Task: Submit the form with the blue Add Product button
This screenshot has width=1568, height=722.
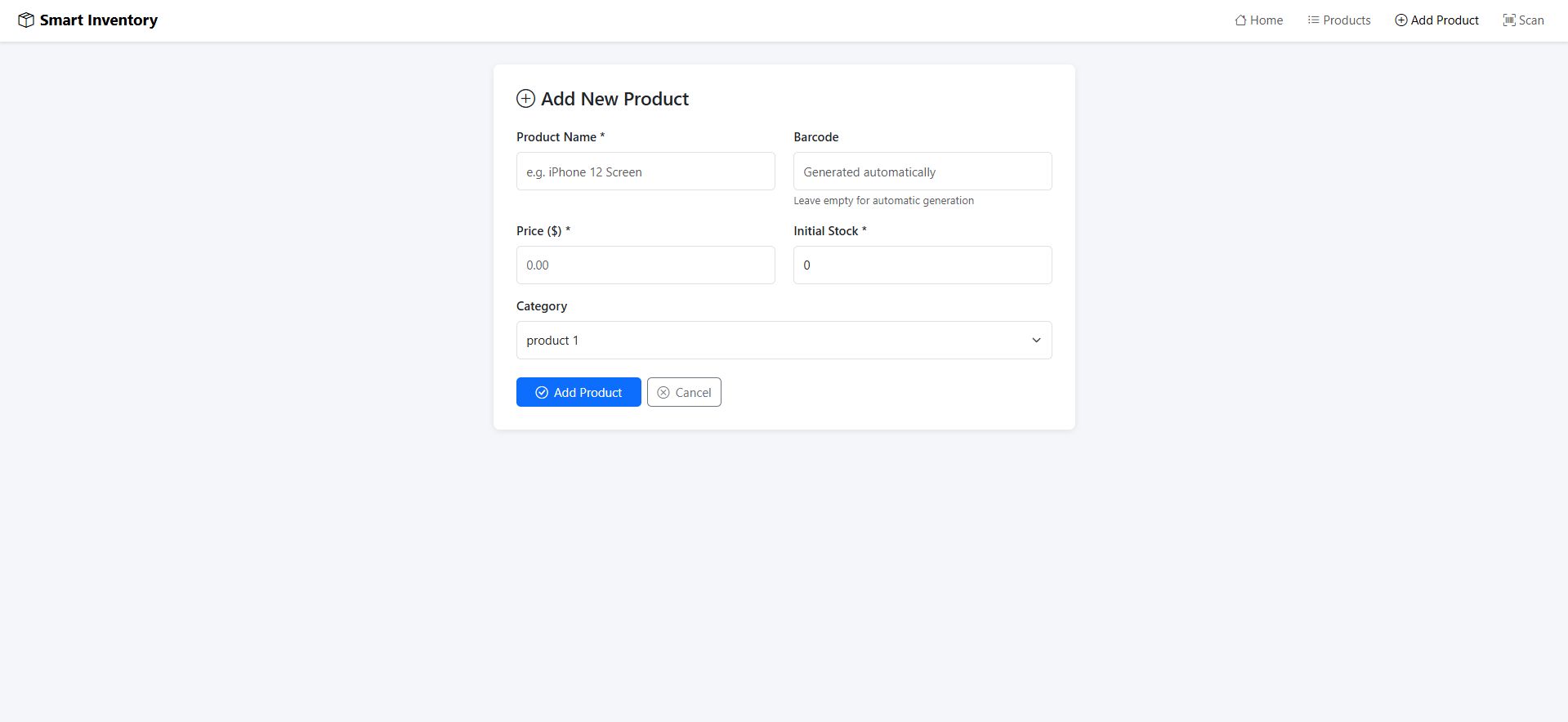Action: (x=579, y=393)
